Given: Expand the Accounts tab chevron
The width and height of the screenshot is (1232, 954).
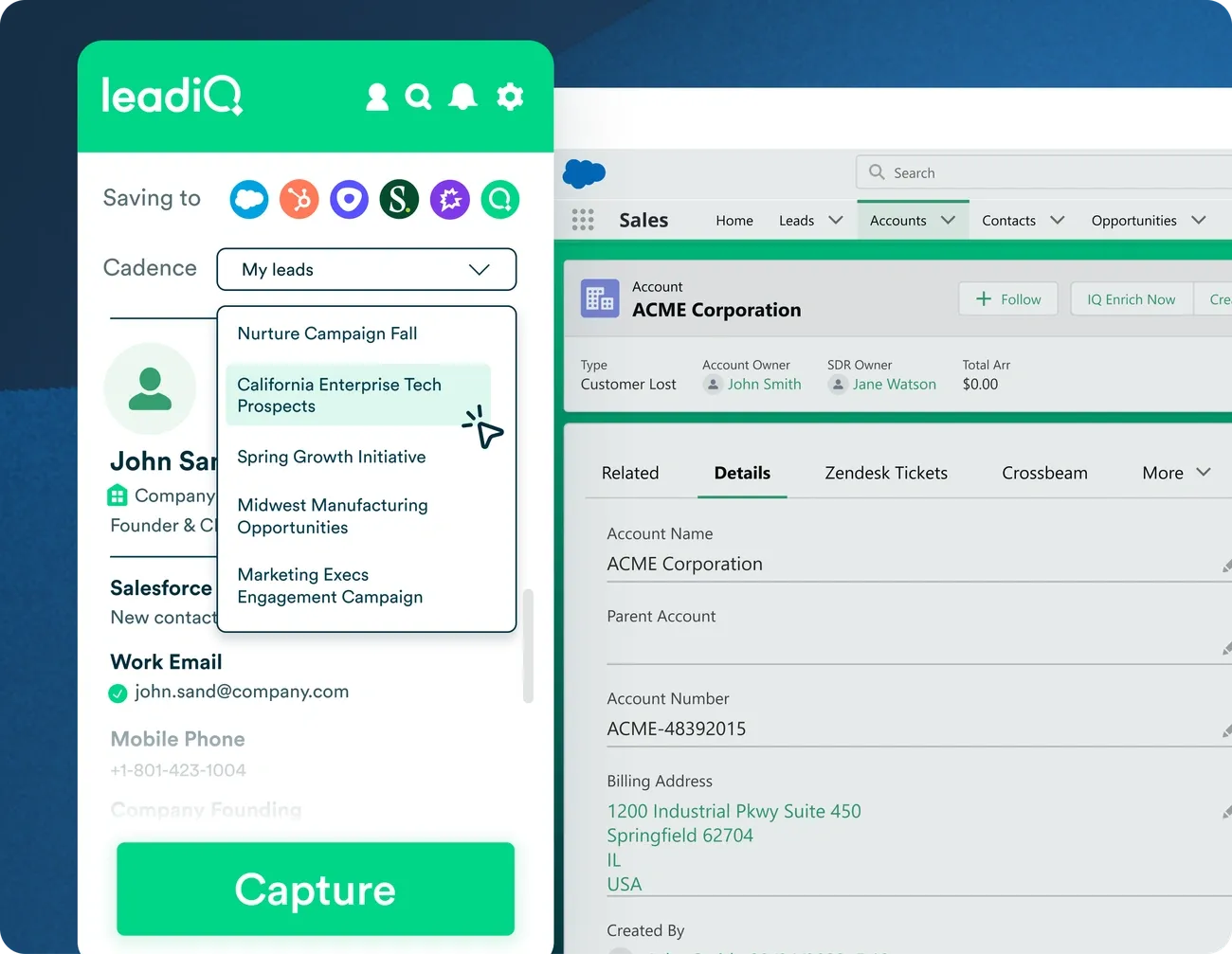Looking at the screenshot, I should [x=948, y=221].
